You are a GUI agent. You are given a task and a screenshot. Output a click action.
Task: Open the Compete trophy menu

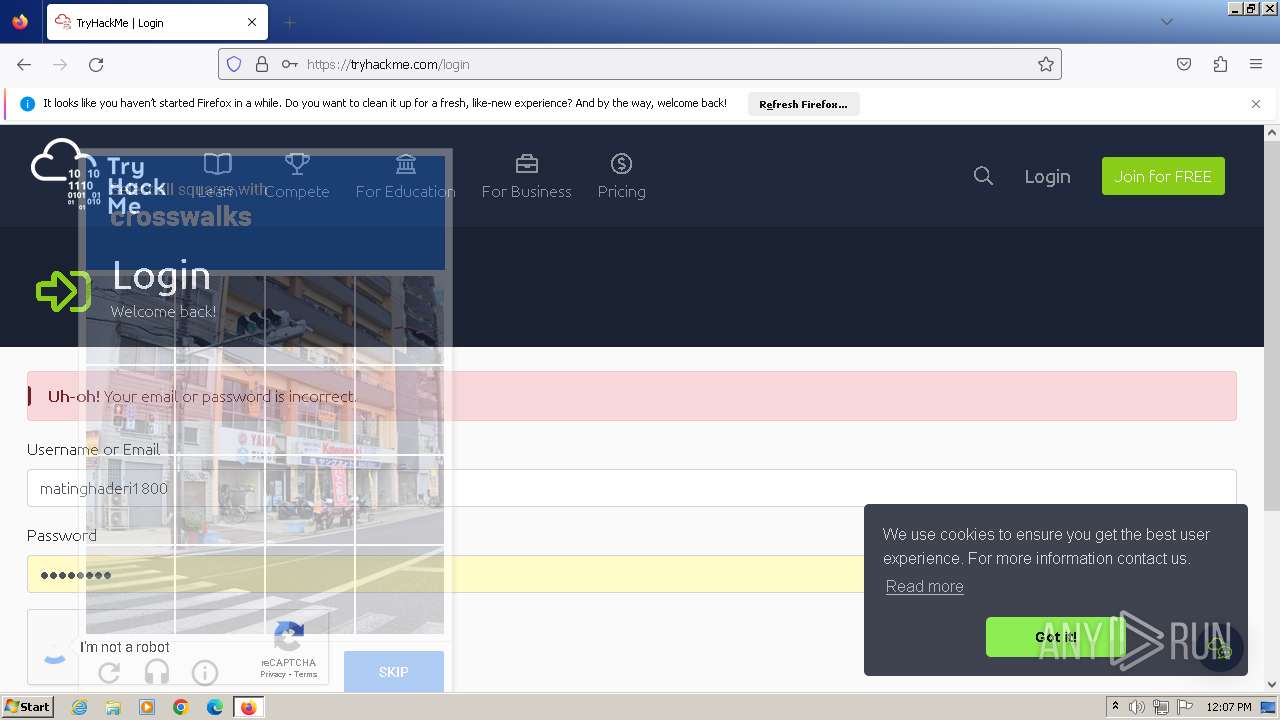coord(297,176)
